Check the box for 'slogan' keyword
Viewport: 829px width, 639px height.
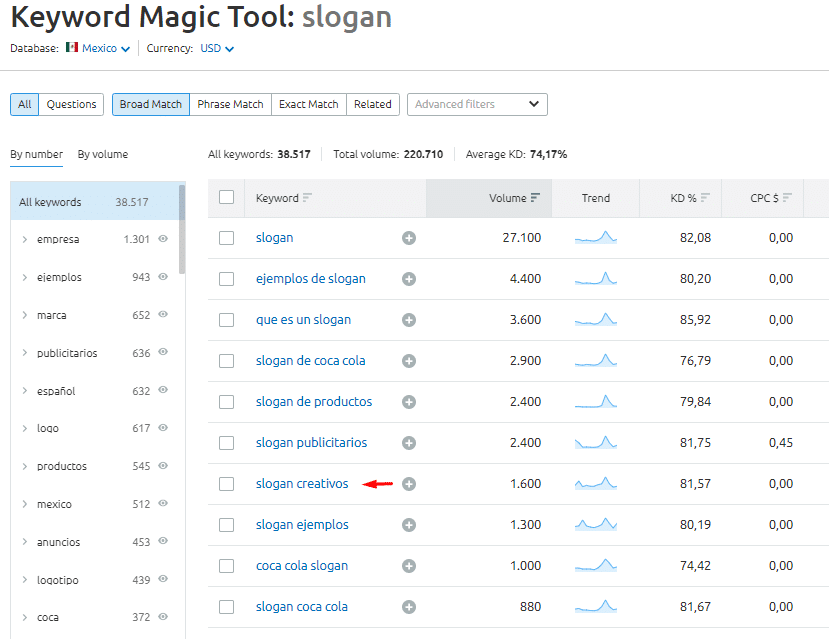226,238
